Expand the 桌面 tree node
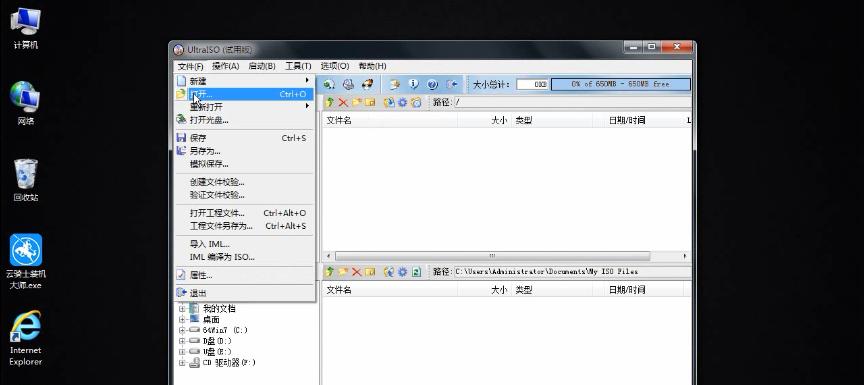 coord(182,319)
